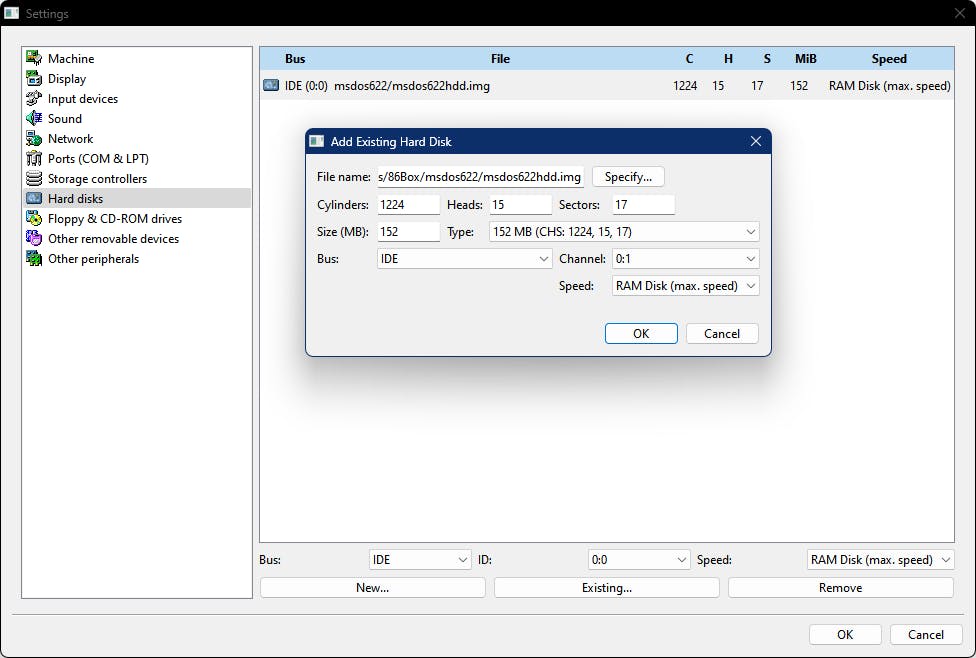The image size is (976, 658).
Task: Click the IDE (0:0) bus cell
Action: coord(306,86)
